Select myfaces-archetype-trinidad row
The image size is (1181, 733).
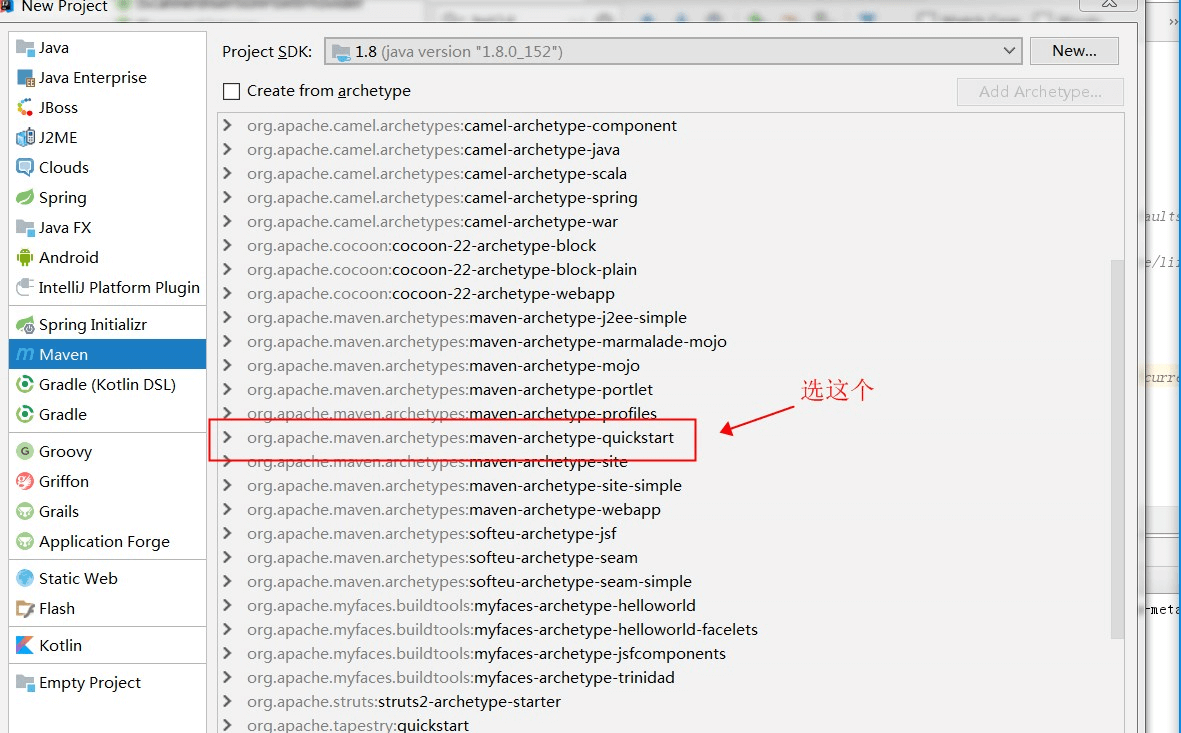[666, 678]
